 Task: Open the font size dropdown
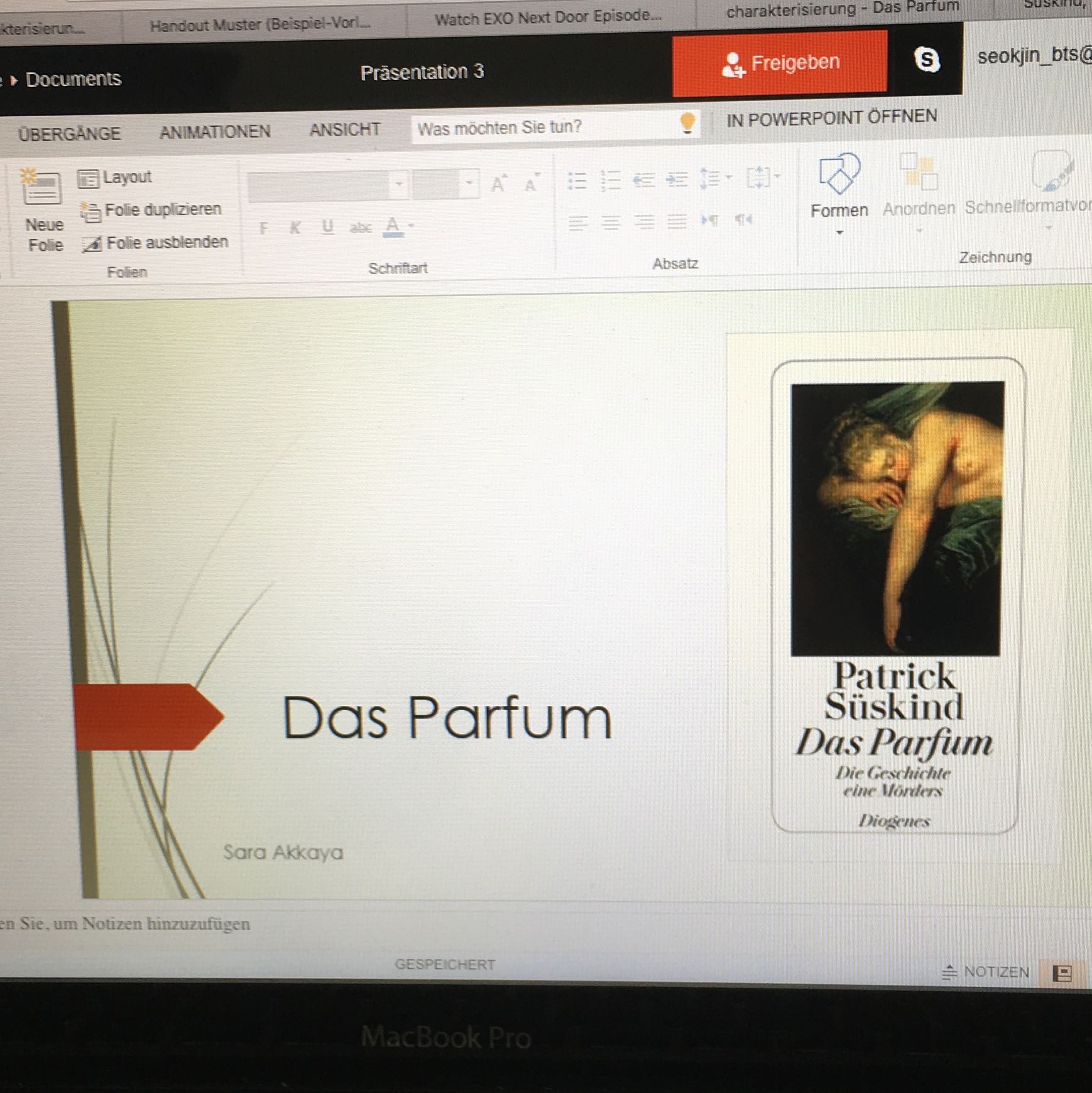(x=469, y=184)
